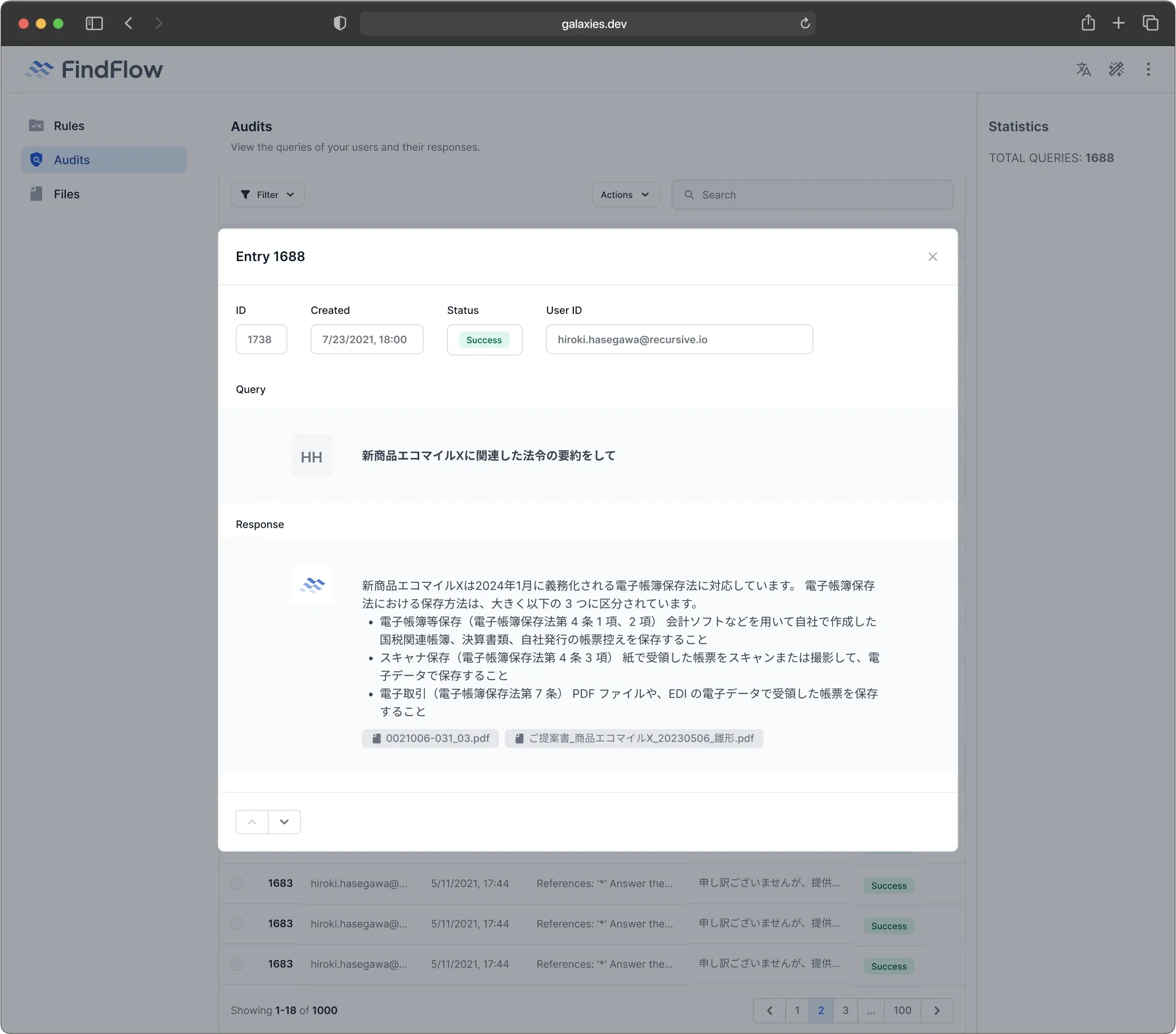Click the navigate to previous entry arrow

[x=252, y=821]
